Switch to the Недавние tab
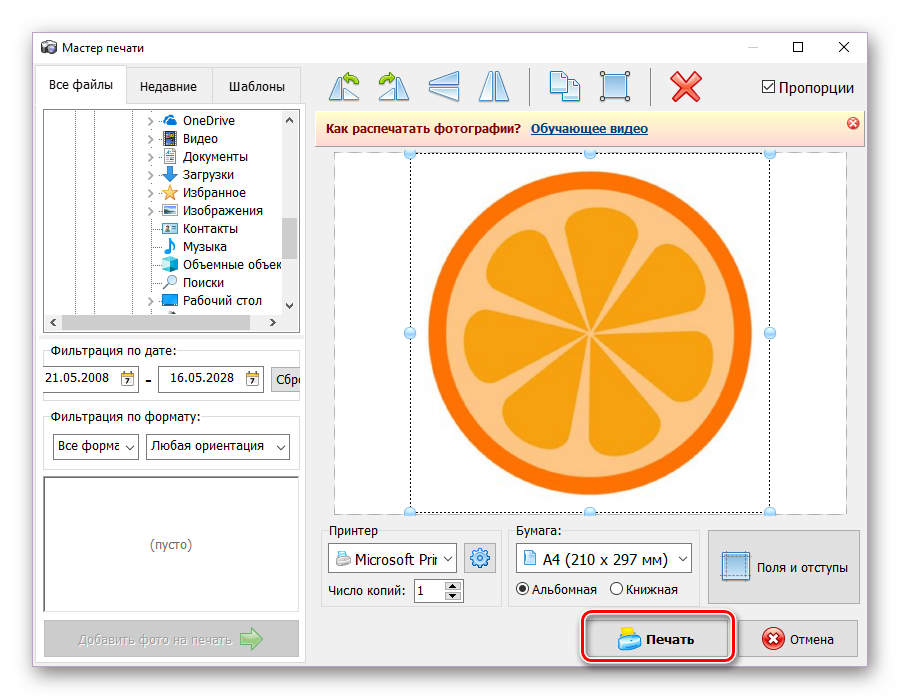900x699 pixels. pyautogui.click(x=168, y=86)
